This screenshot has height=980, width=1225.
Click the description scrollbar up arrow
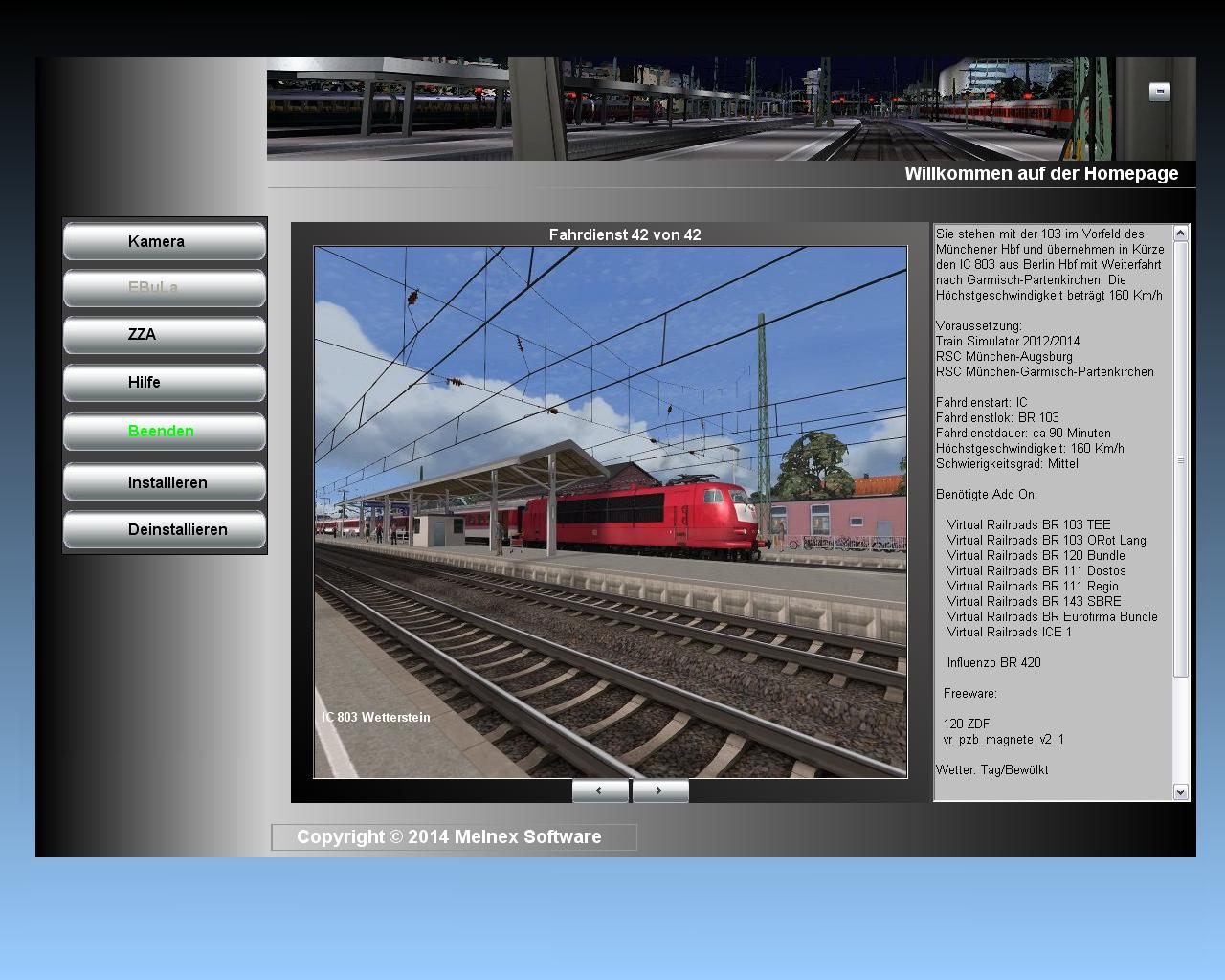[1180, 233]
